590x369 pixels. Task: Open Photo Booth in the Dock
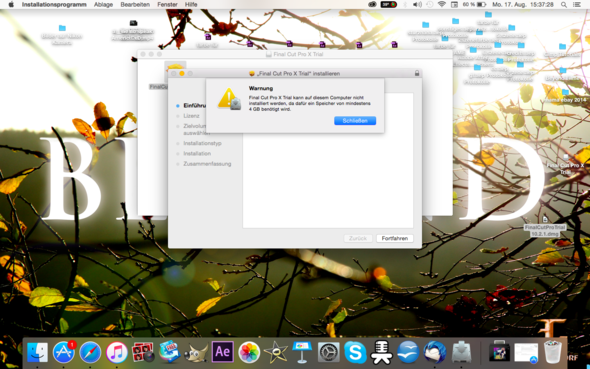[143, 352]
